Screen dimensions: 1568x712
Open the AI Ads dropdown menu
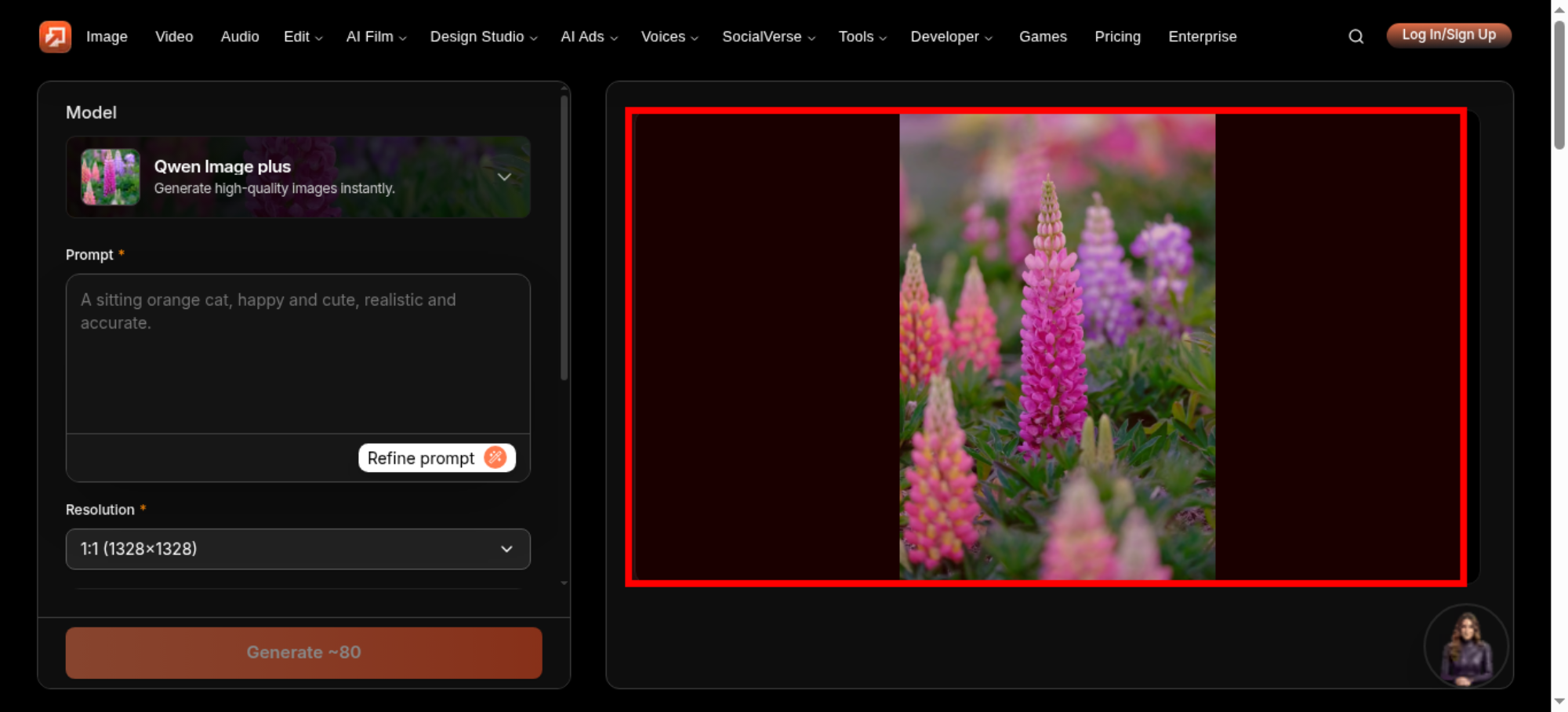coord(589,37)
